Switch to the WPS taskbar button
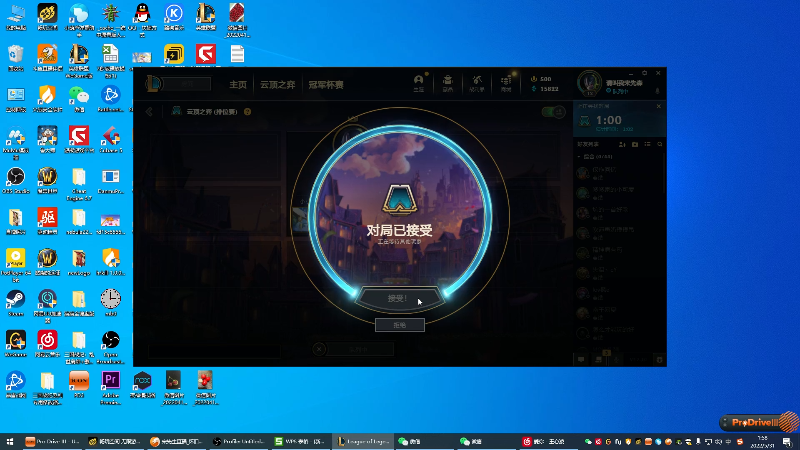The height and width of the screenshot is (450, 800). tap(300, 441)
